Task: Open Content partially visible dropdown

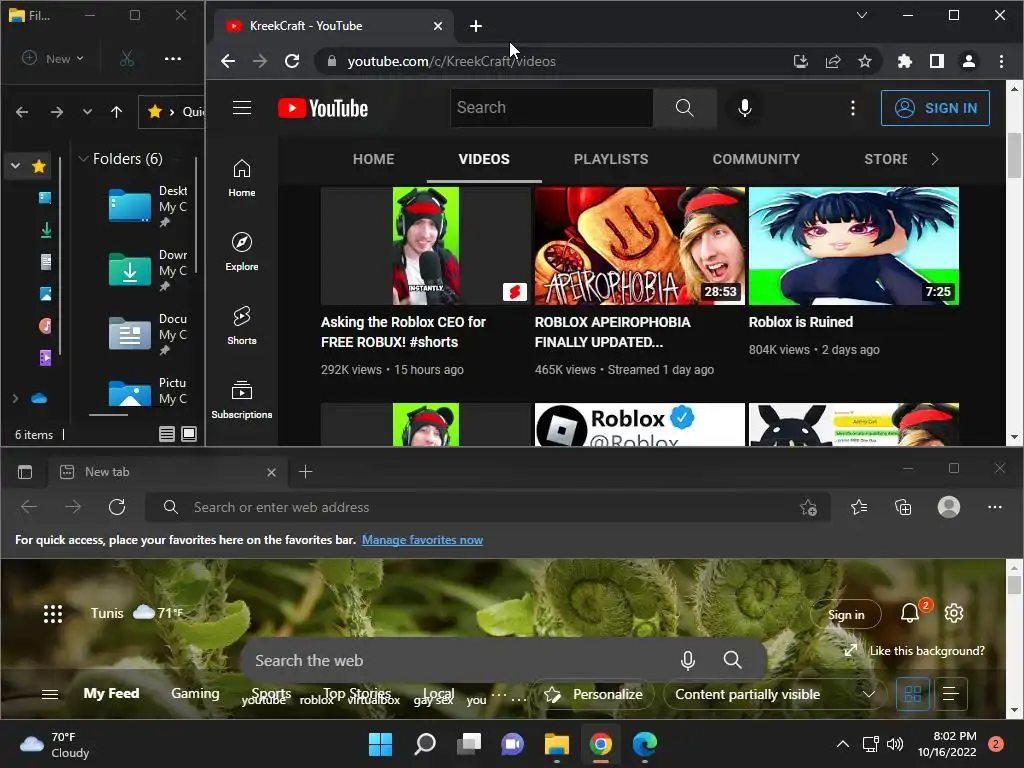Action: tap(775, 694)
